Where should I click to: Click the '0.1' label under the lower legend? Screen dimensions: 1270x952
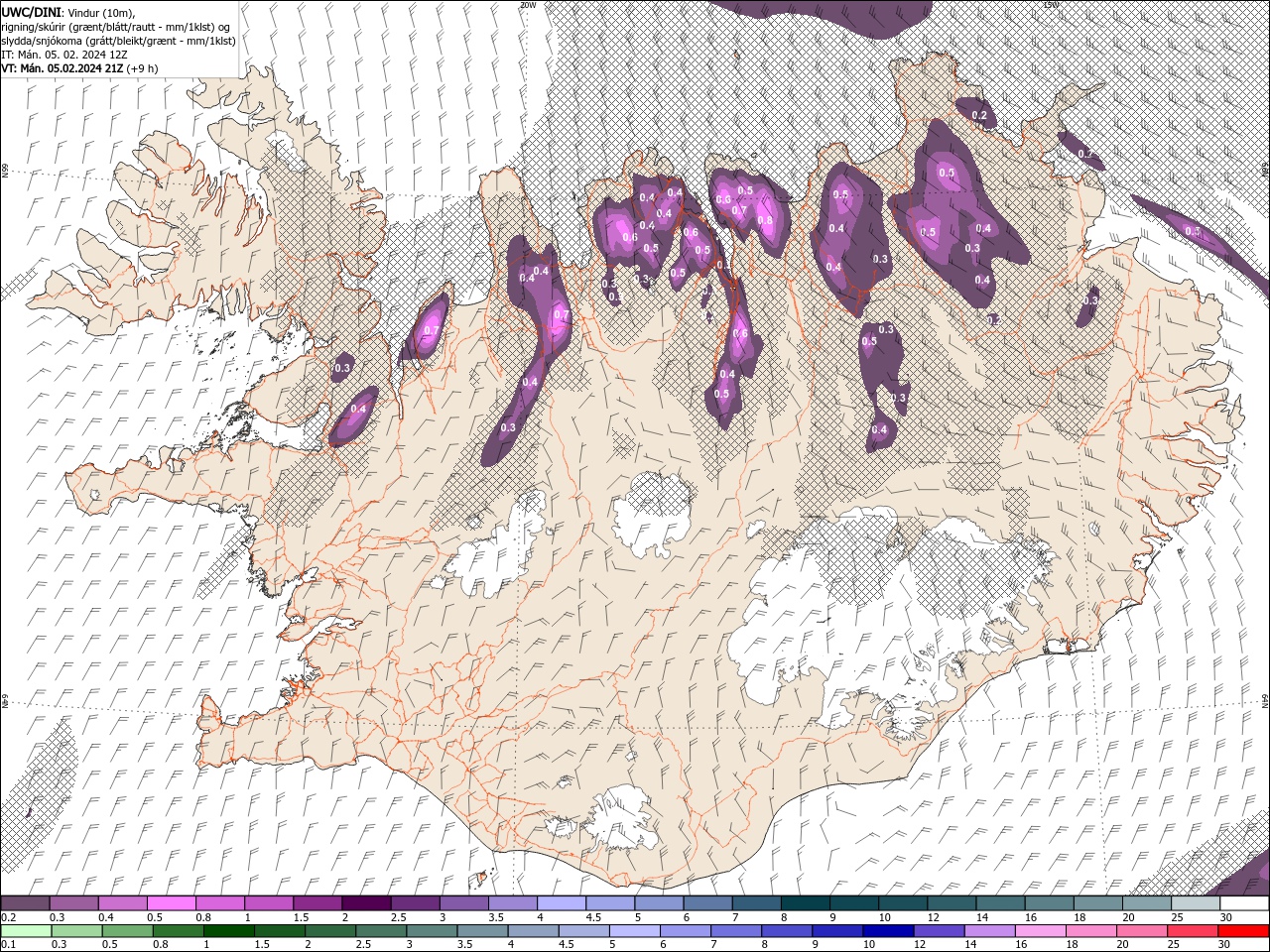tap(9, 945)
